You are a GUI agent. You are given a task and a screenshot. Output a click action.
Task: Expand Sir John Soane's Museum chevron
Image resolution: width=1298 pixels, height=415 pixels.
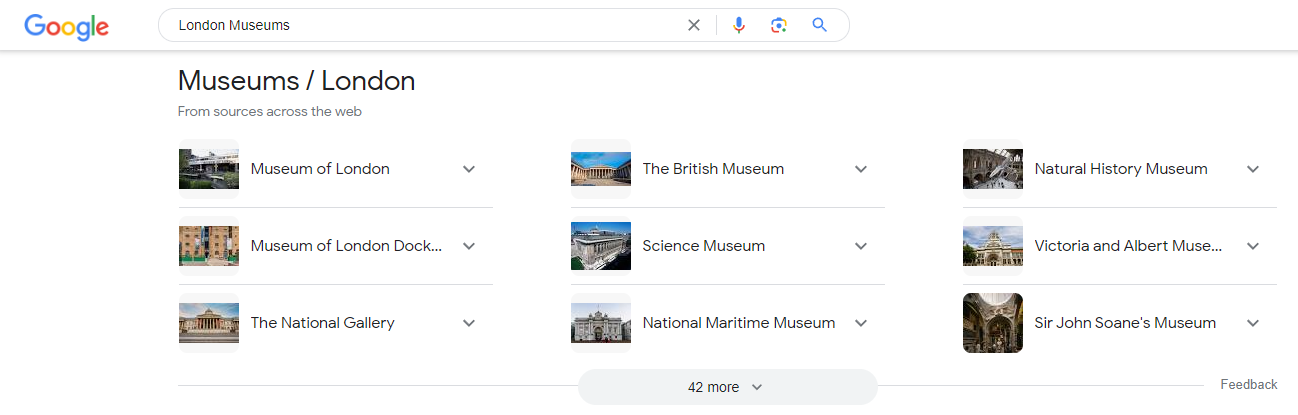tap(1253, 323)
